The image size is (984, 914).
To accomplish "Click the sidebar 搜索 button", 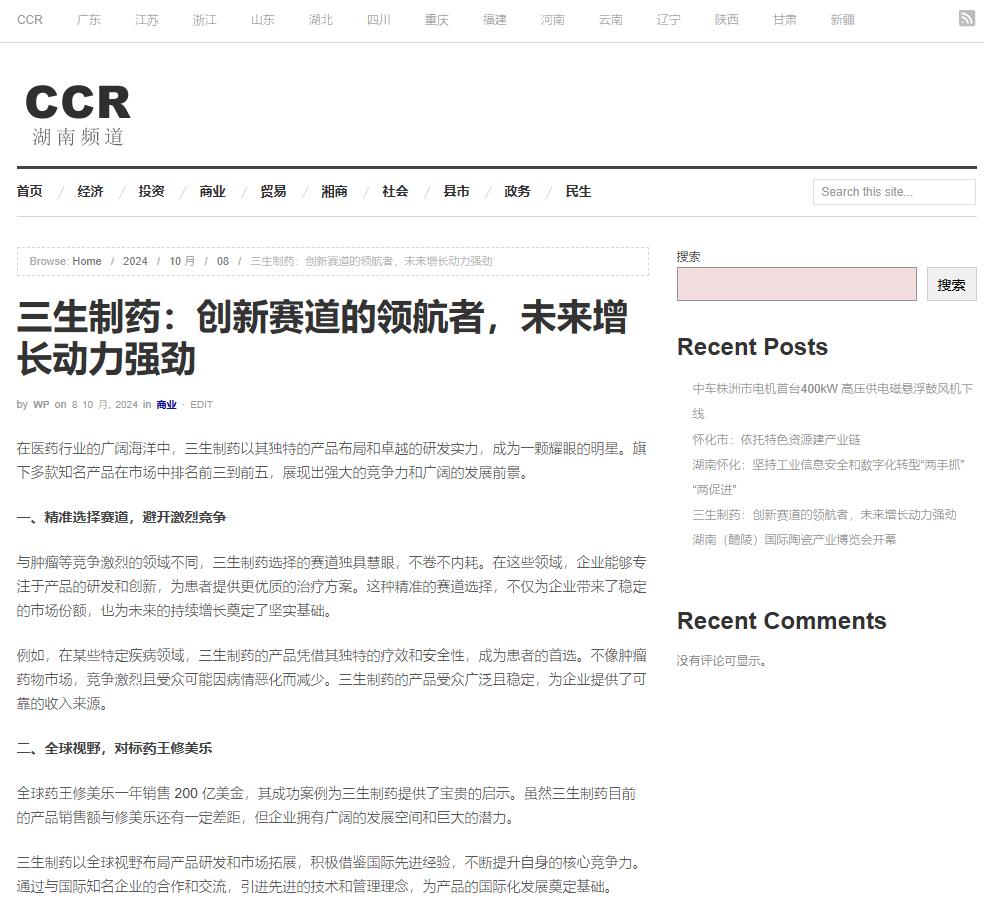I will tap(951, 285).
